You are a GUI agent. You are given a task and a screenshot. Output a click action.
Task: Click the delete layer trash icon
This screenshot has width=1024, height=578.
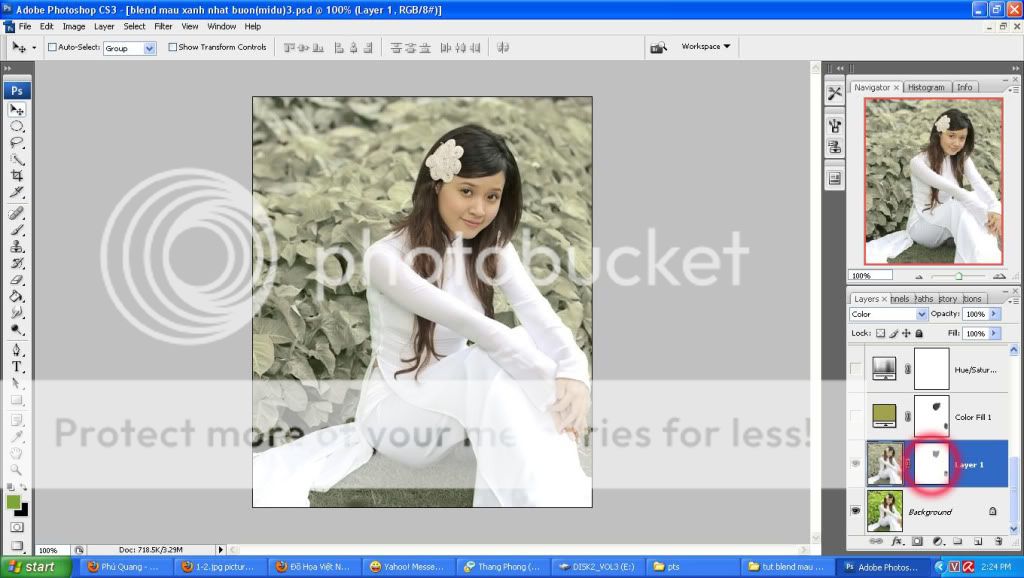click(x=998, y=541)
